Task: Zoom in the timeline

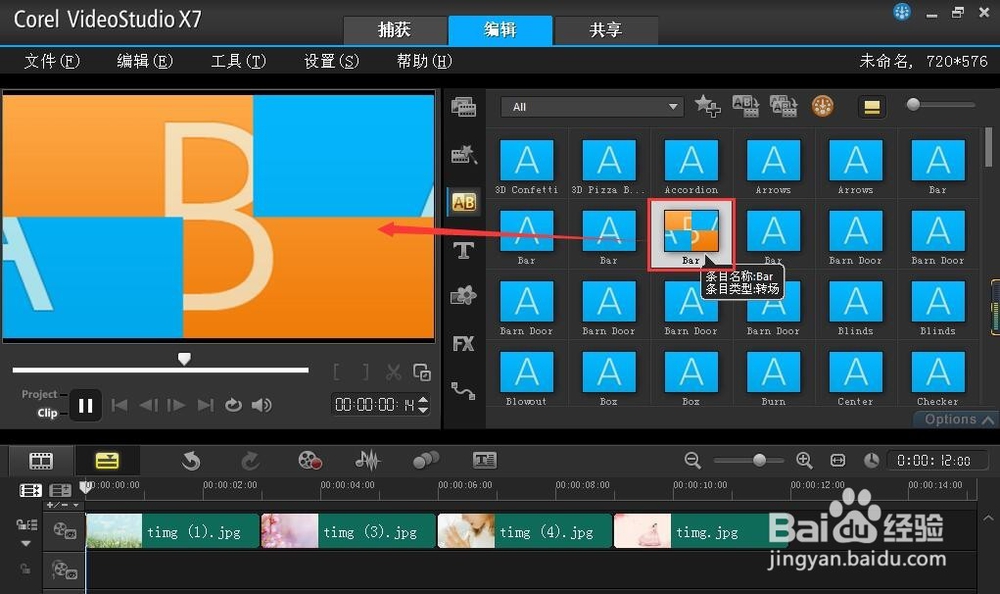Action: click(804, 460)
